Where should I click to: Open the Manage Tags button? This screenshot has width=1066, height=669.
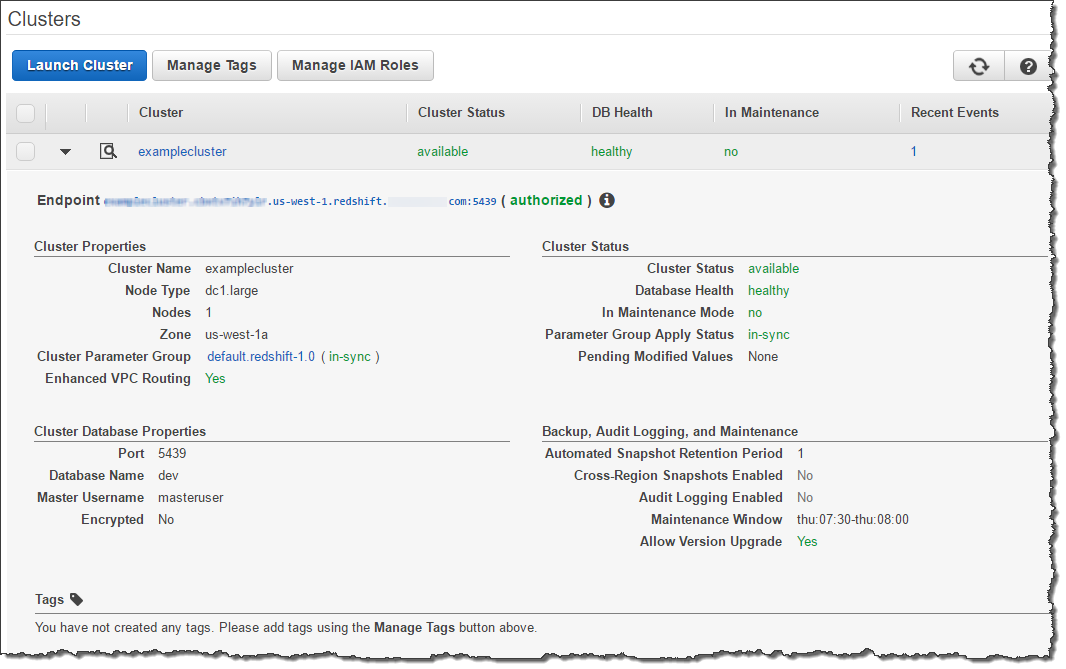click(211, 66)
